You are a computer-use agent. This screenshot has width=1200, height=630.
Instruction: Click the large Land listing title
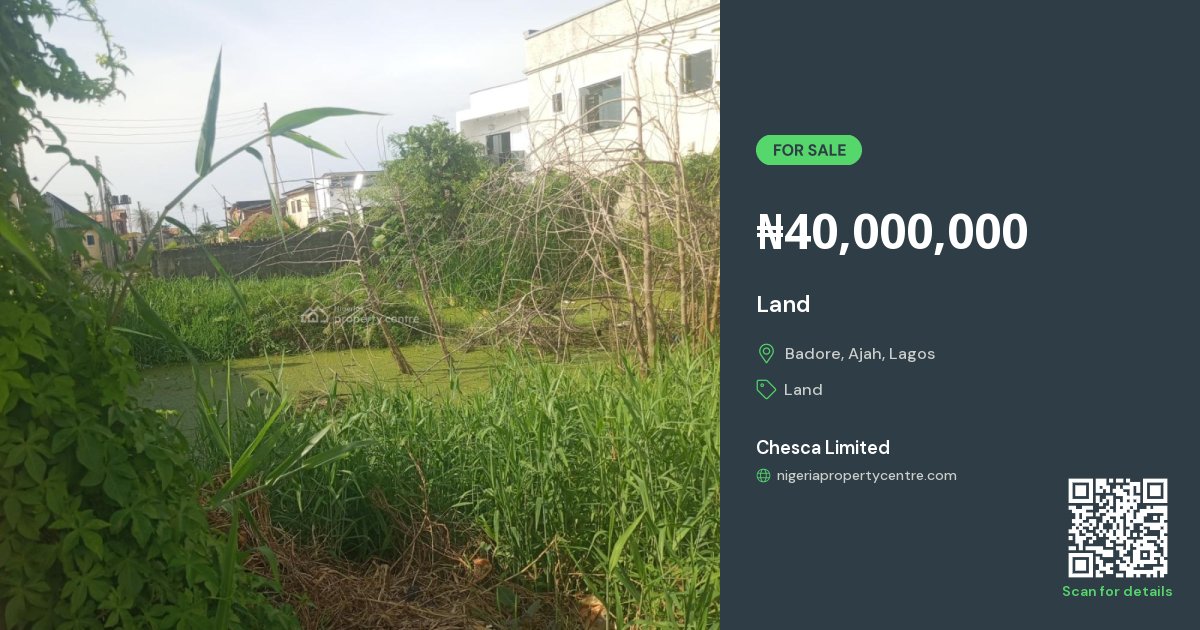coord(783,304)
